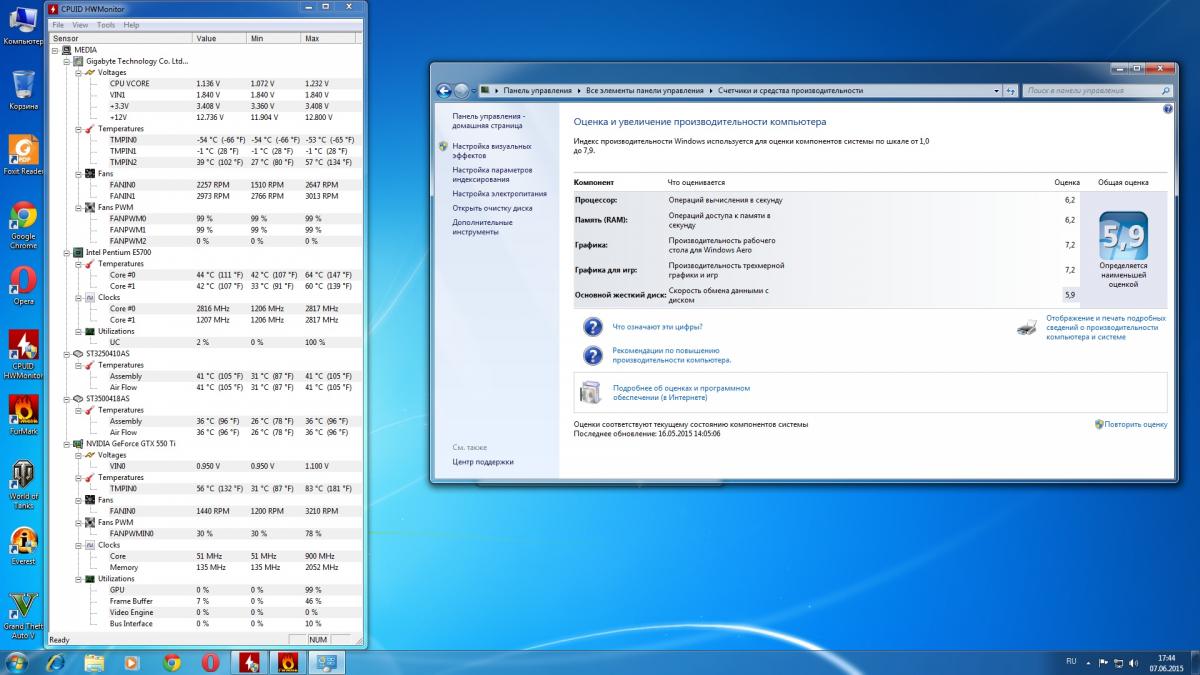Collapse the ST3500418AS drive node
The height and width of the screenshot is (675, 1200).
coord(66,398)
